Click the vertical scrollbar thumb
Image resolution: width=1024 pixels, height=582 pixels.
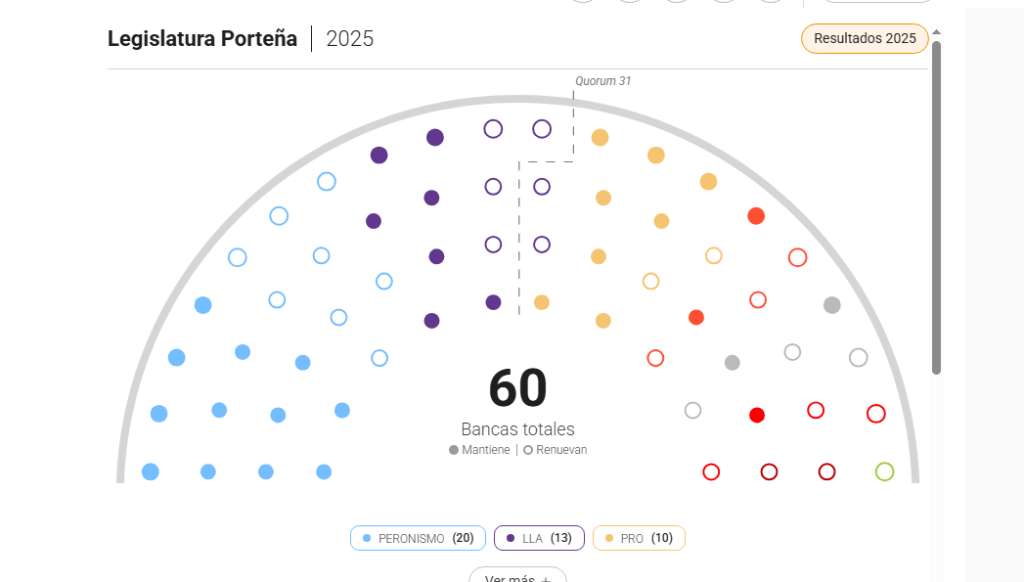pyautogui.click(x=936, y=208)
